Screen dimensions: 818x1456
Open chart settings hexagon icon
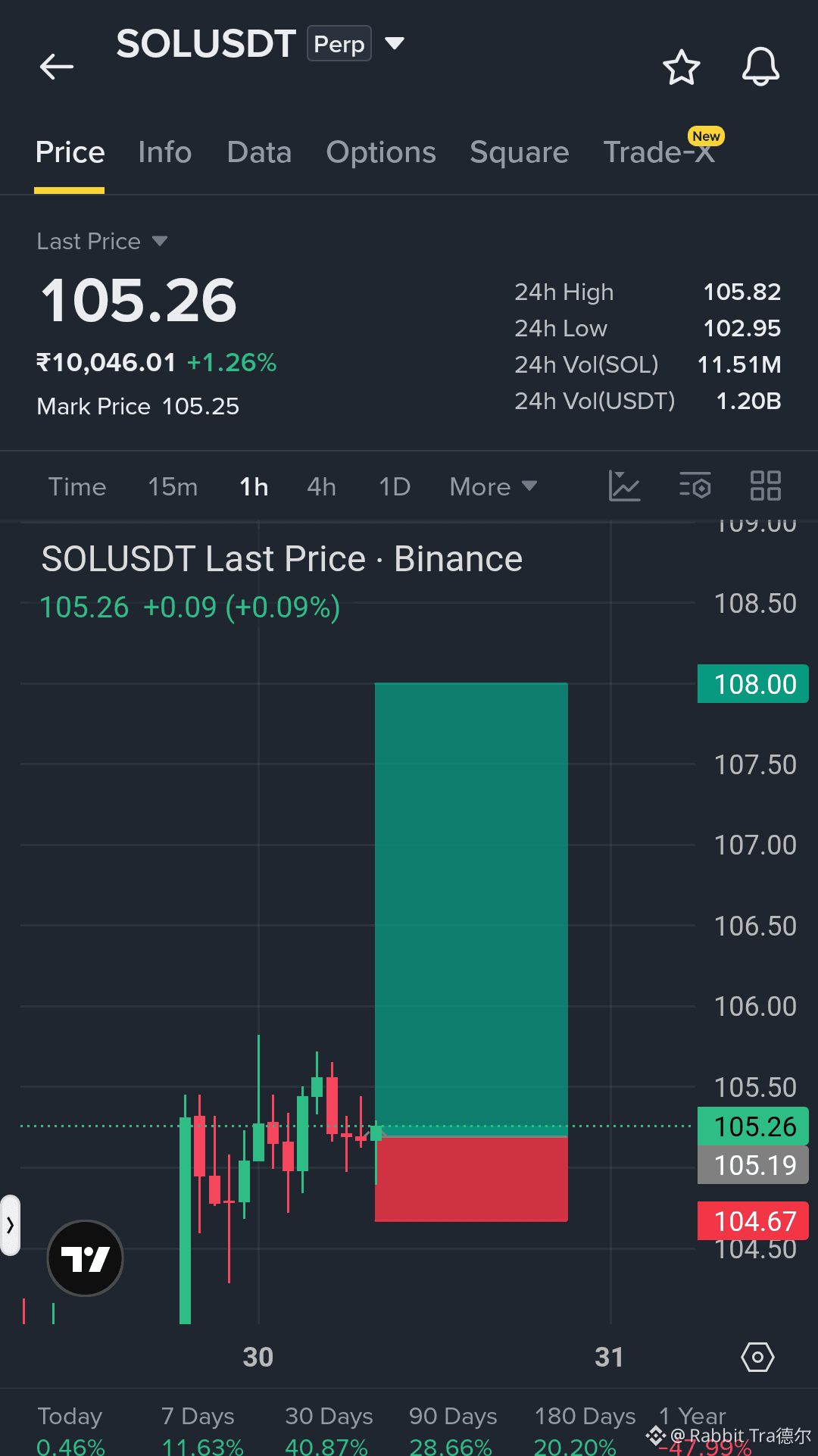(x=757, y=1357)
